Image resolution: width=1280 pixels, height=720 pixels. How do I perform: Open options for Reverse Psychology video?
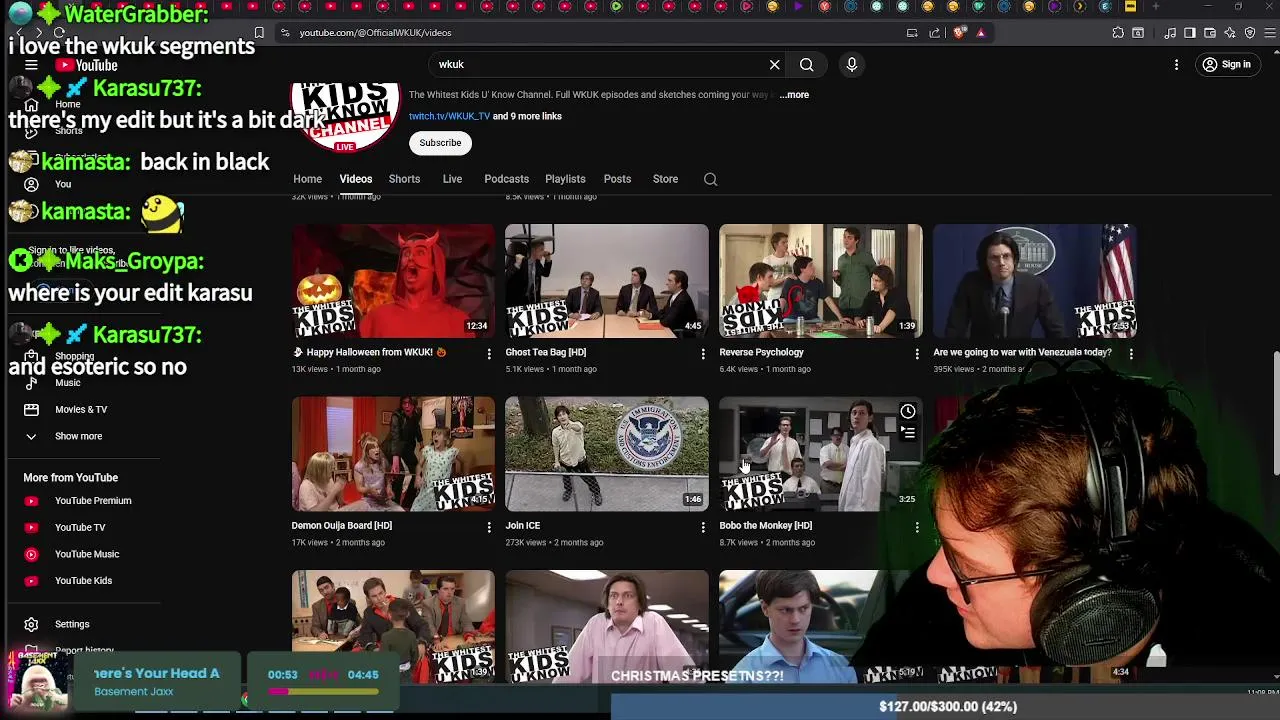(x=917, y=353)
